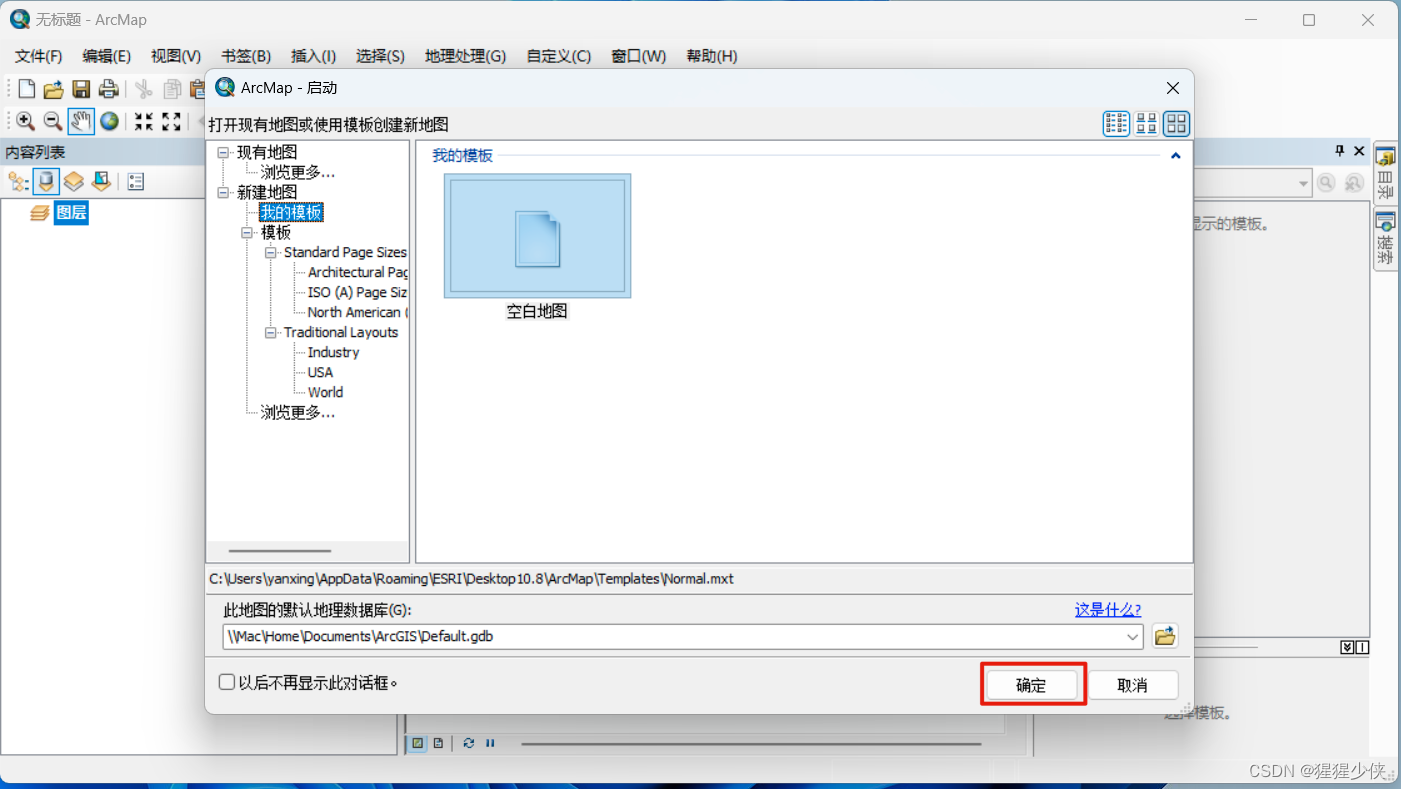Open a map with the folder icon

coord(54,89)
